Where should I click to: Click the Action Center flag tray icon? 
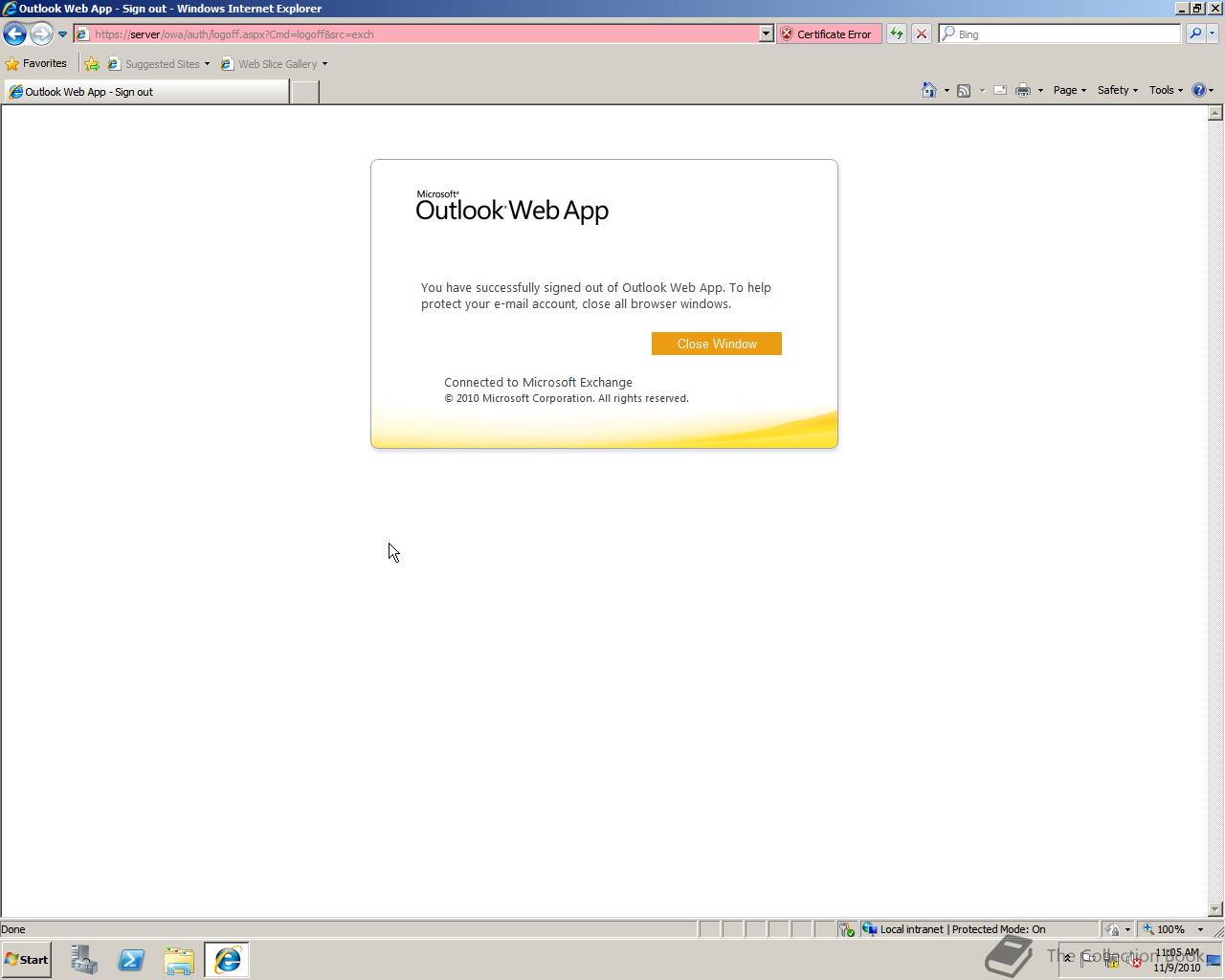pyautogui.click(x=1088, y=959)
